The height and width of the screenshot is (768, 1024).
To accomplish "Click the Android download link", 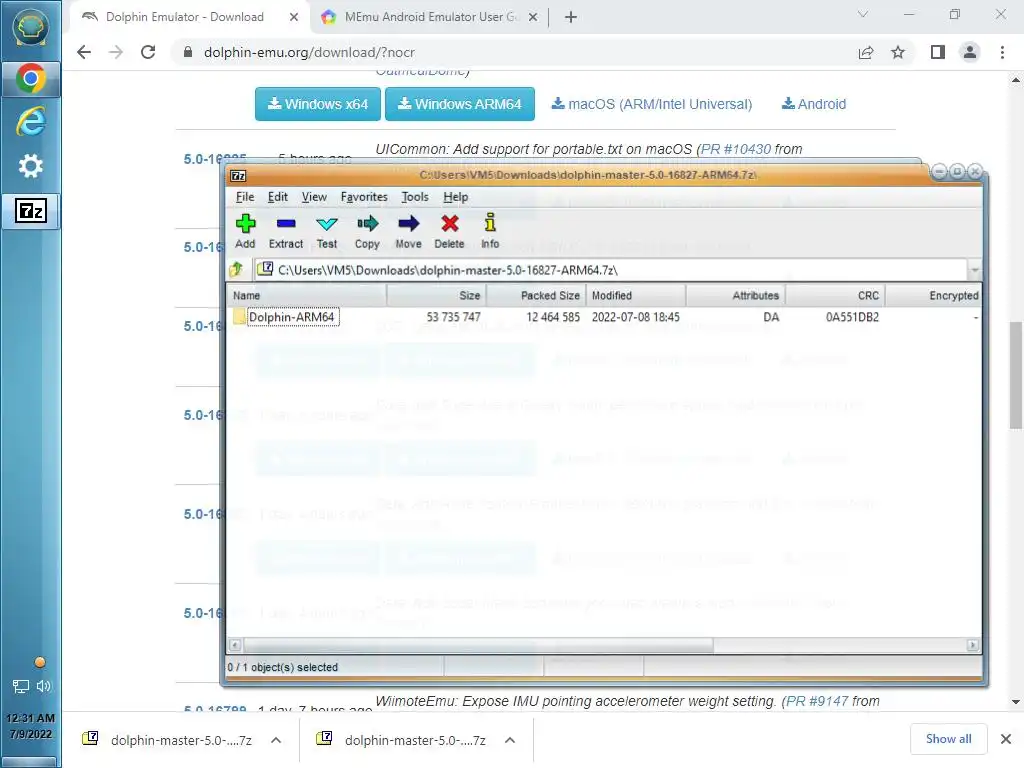I will 814,104.
